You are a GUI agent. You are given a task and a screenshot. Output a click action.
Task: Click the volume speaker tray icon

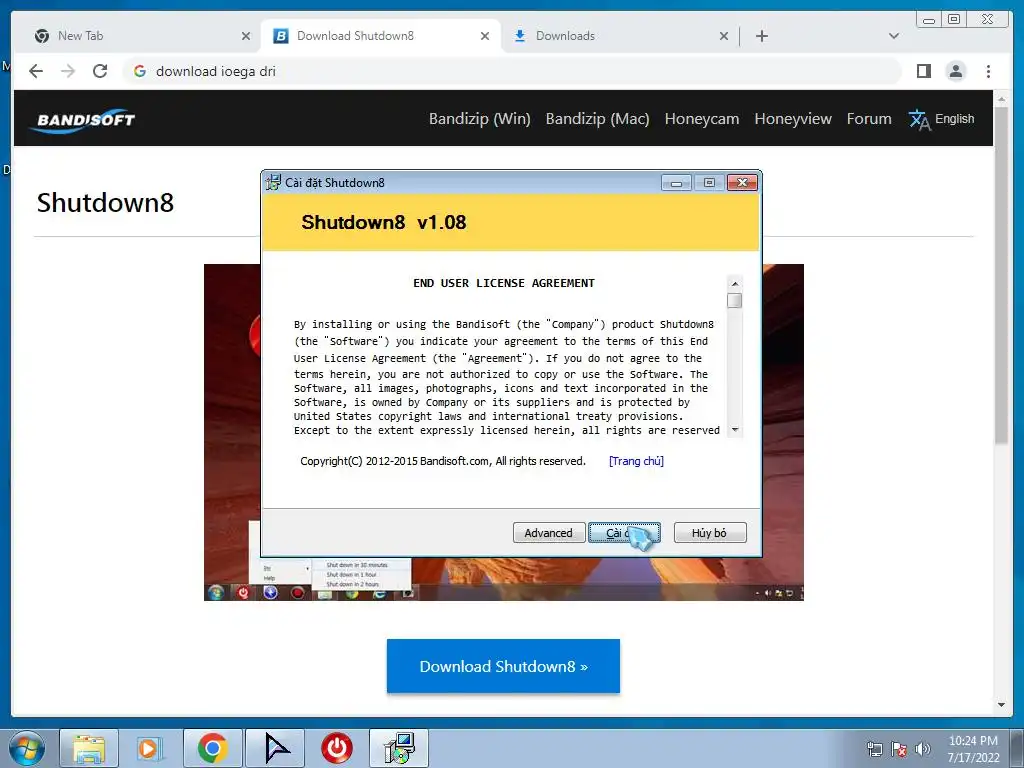coord(923,749)
